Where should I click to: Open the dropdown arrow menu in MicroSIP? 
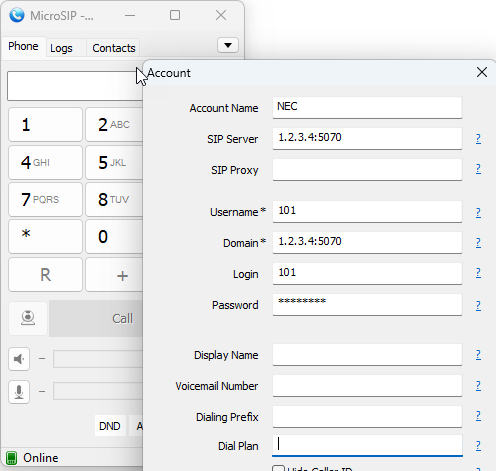pyautogui.click(x=228, y=45)
